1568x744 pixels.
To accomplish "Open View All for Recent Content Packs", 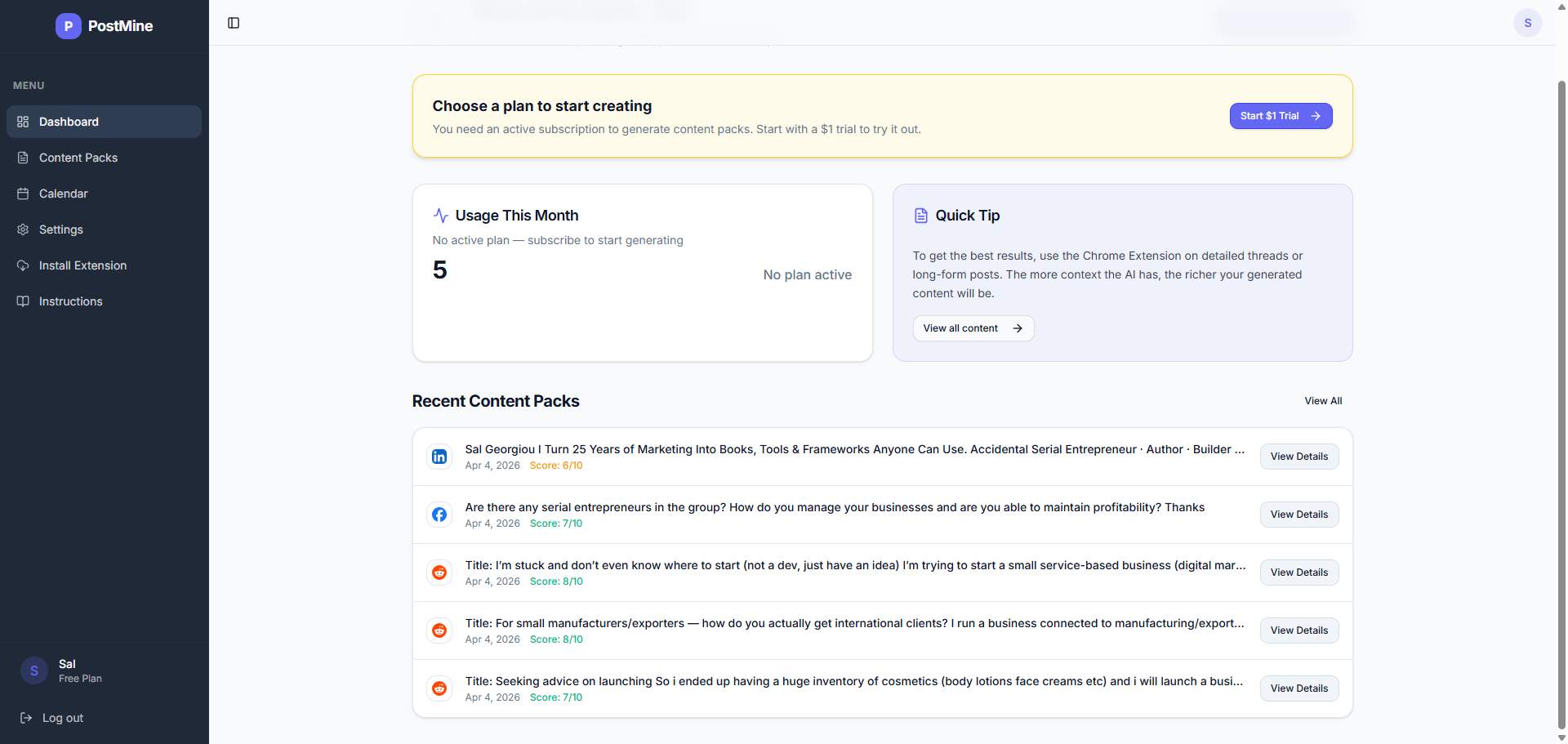I will (x=1323, y=401).
